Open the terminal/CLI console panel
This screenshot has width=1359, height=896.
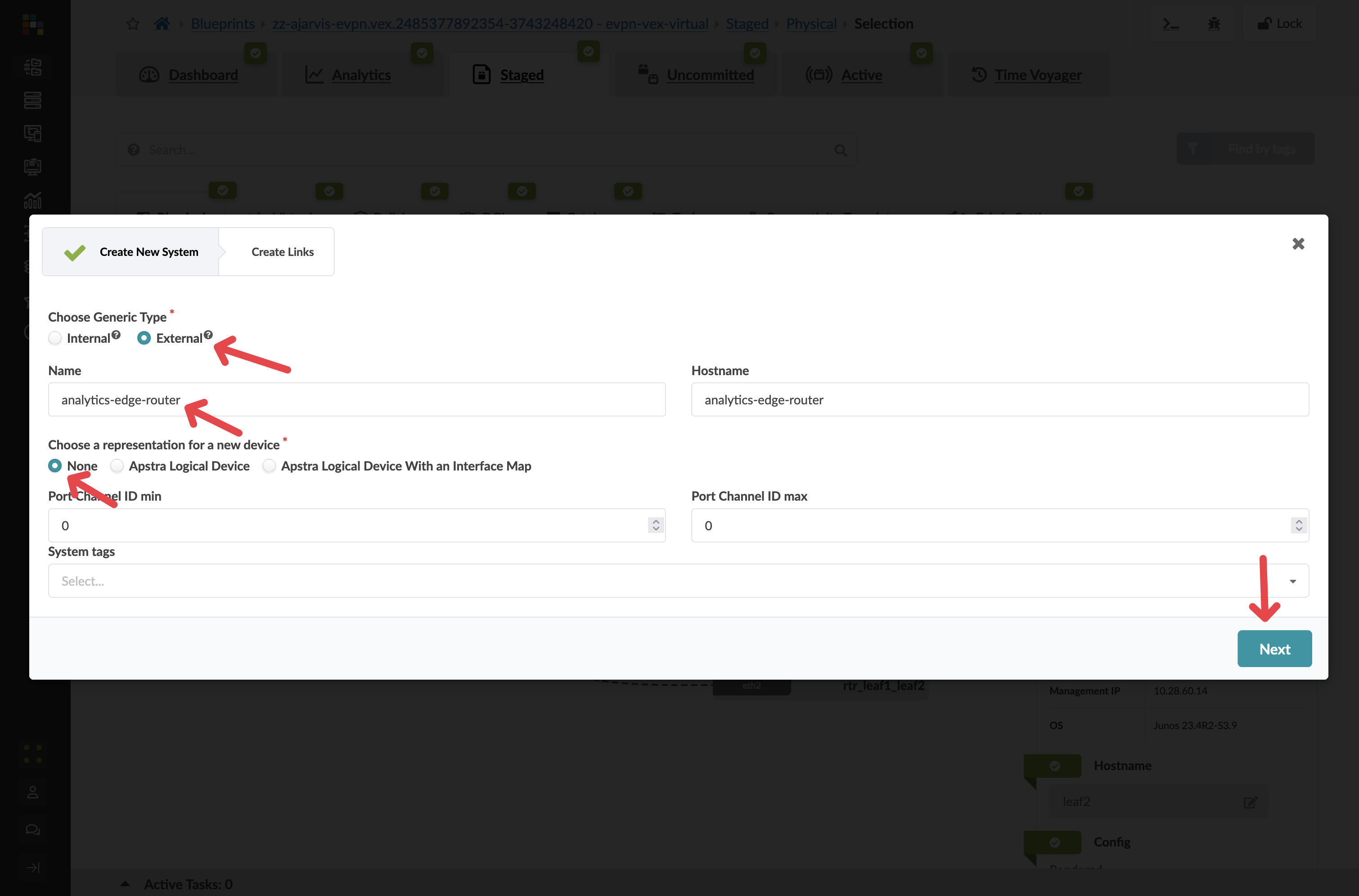1170,23
